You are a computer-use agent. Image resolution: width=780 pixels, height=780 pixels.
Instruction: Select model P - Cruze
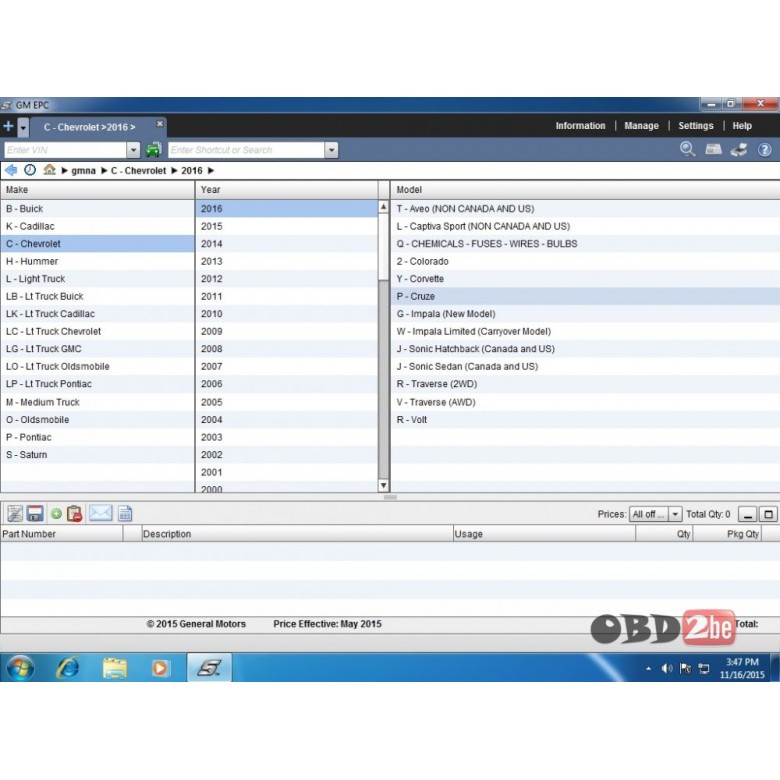585,296
